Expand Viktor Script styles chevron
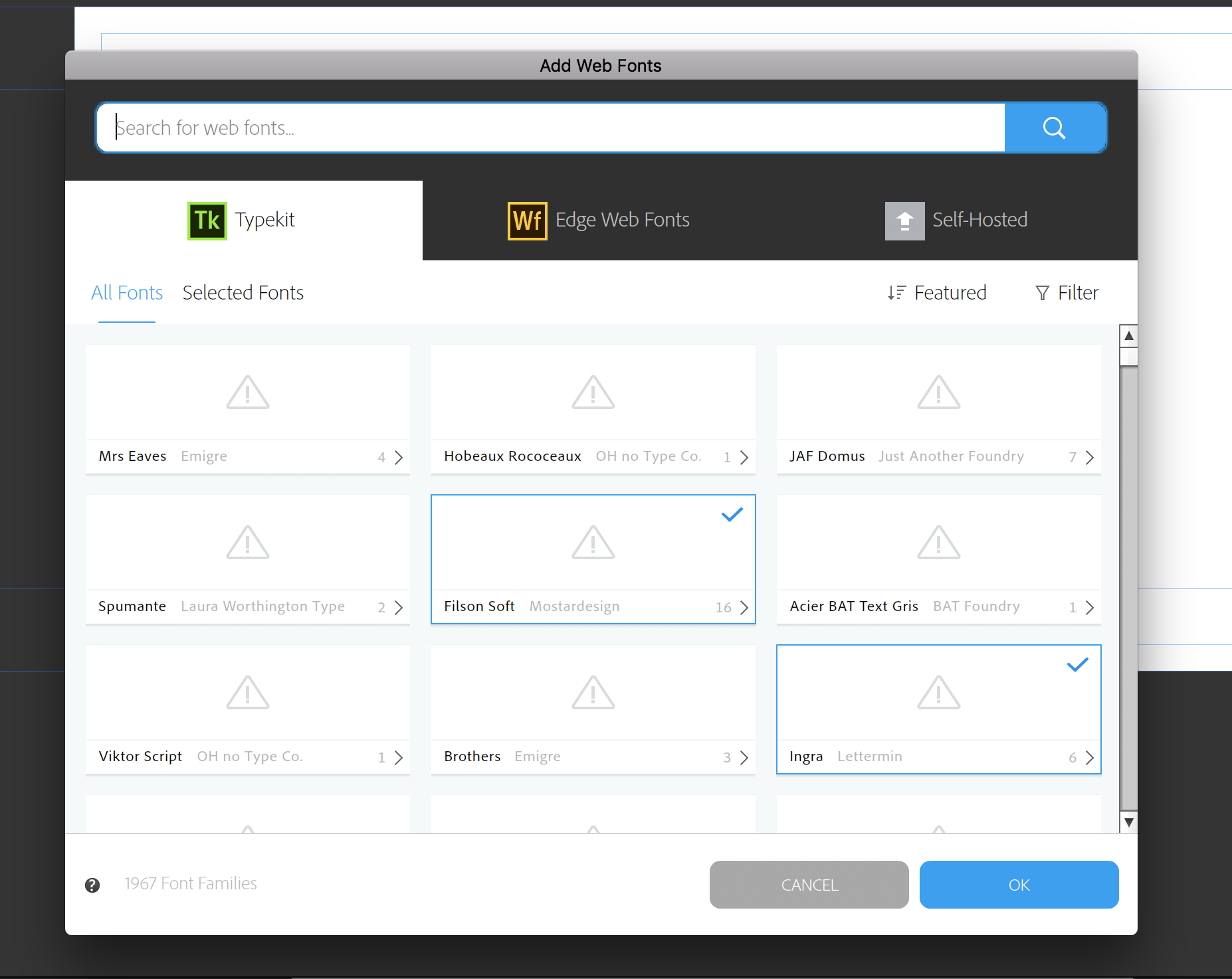This screenshot has height=979, width=1232. click(x=399, y=757)
